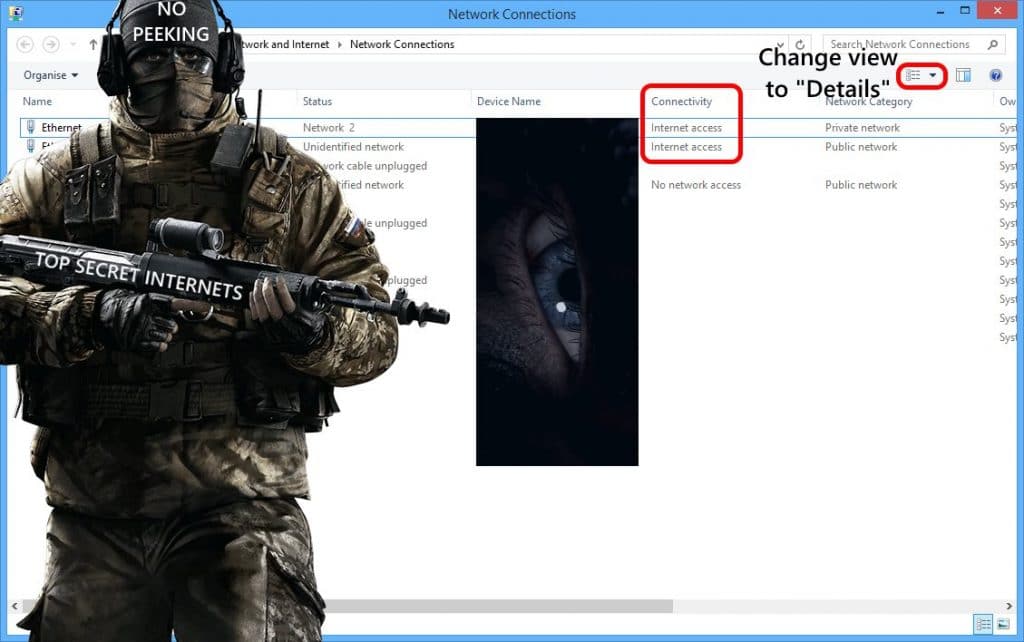Toggle large thumbnail view in the status bar
This screenshot has height=642, width=1024.
1004,624
